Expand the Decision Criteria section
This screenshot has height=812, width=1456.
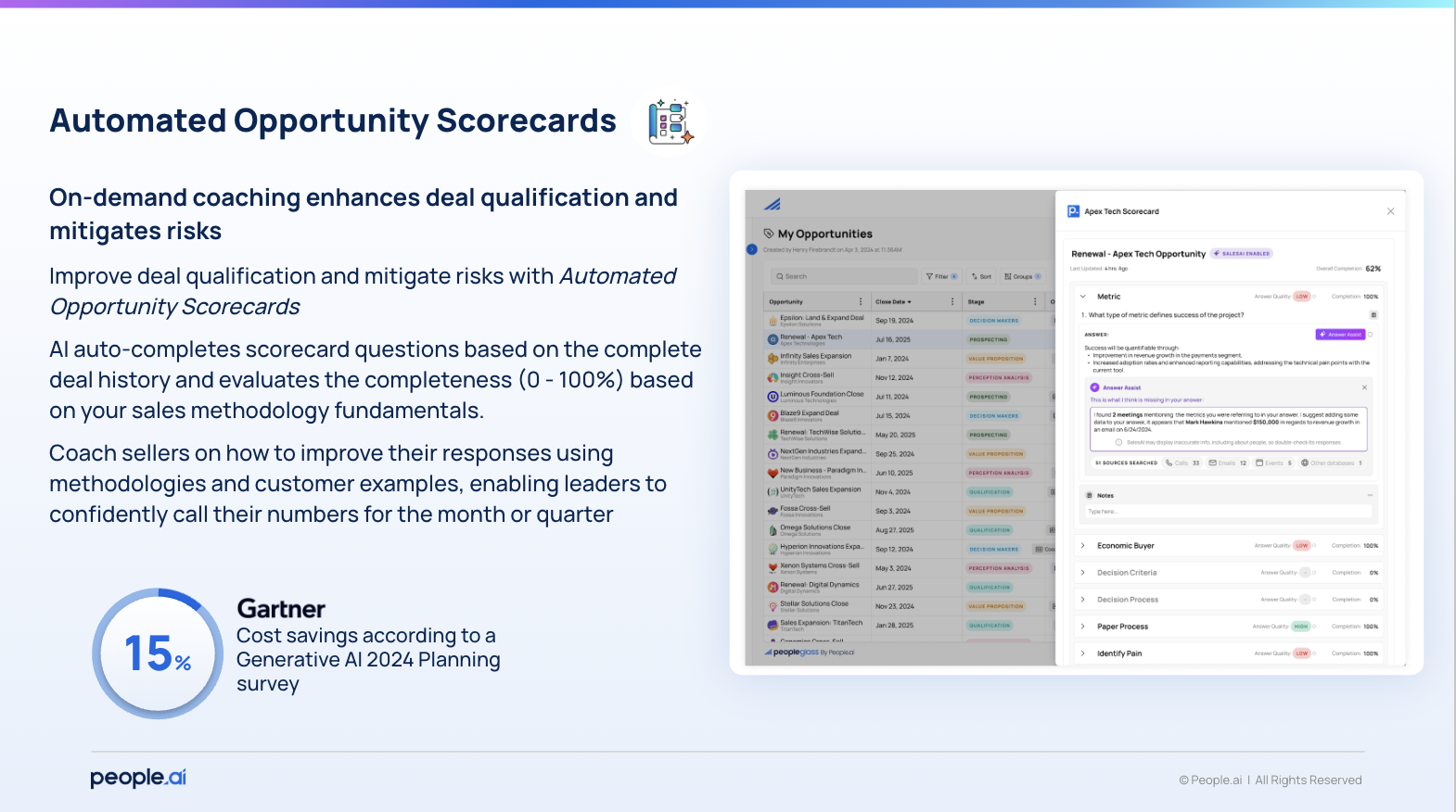(x=1082, y=573)
